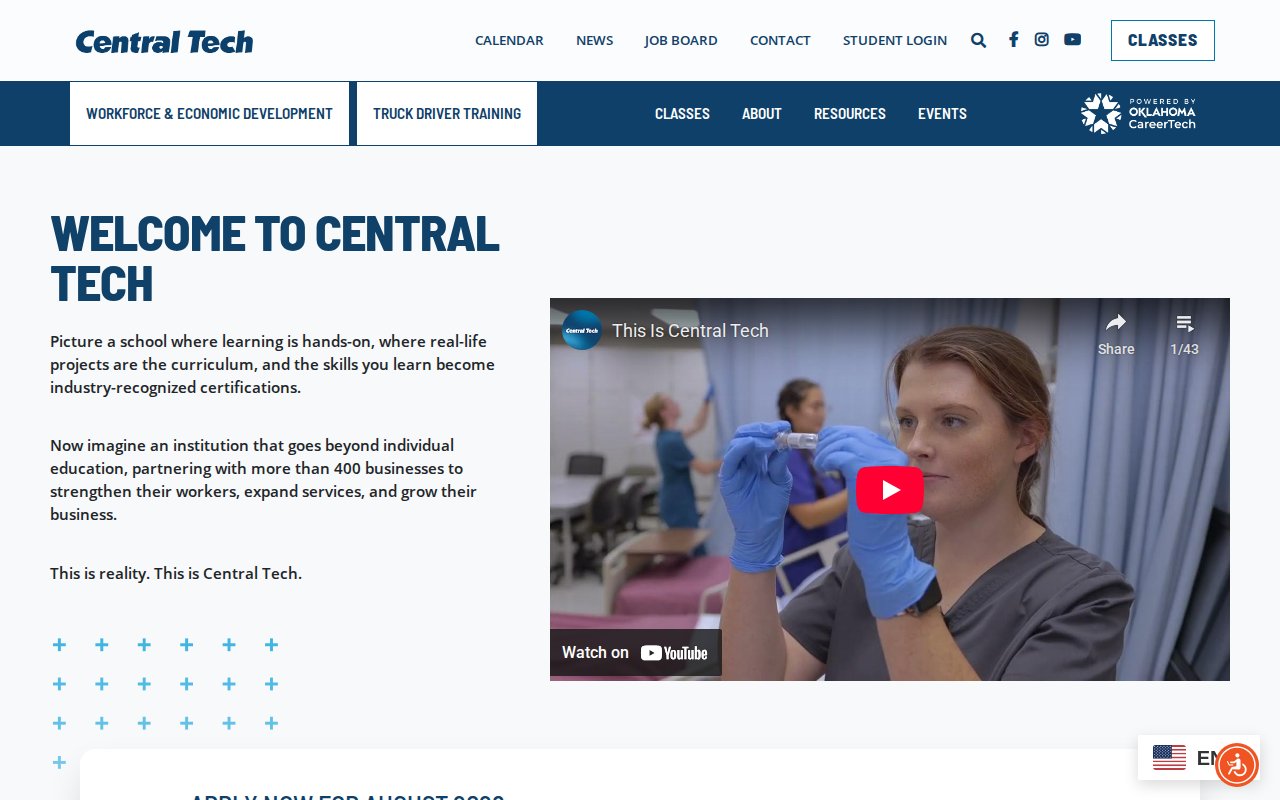Image resolution: width=1280 pixels, height=800 pixels.
Task: Click the Central Tech channel avatar
Action: [x=582, y=330]
